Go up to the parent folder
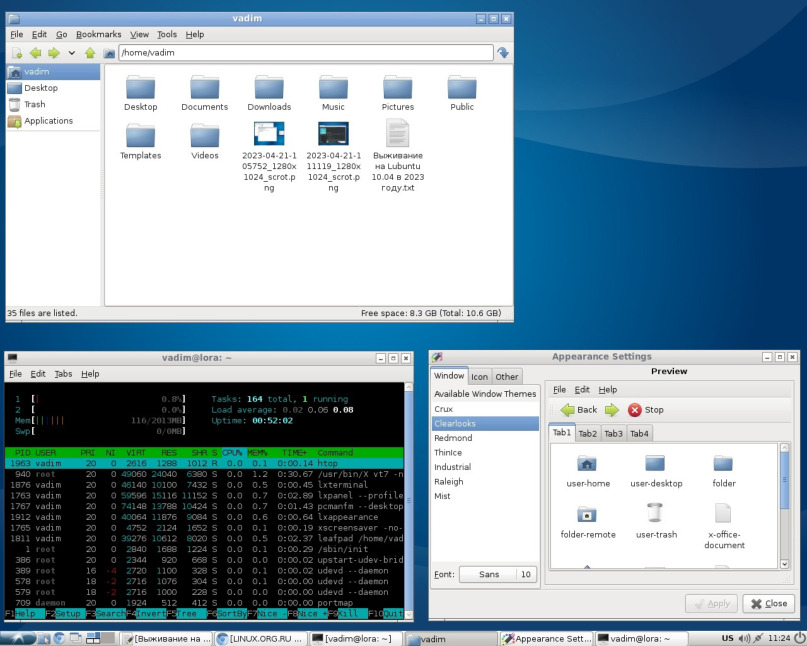Screen dimensions: 807x646 (x=90, y=53)
